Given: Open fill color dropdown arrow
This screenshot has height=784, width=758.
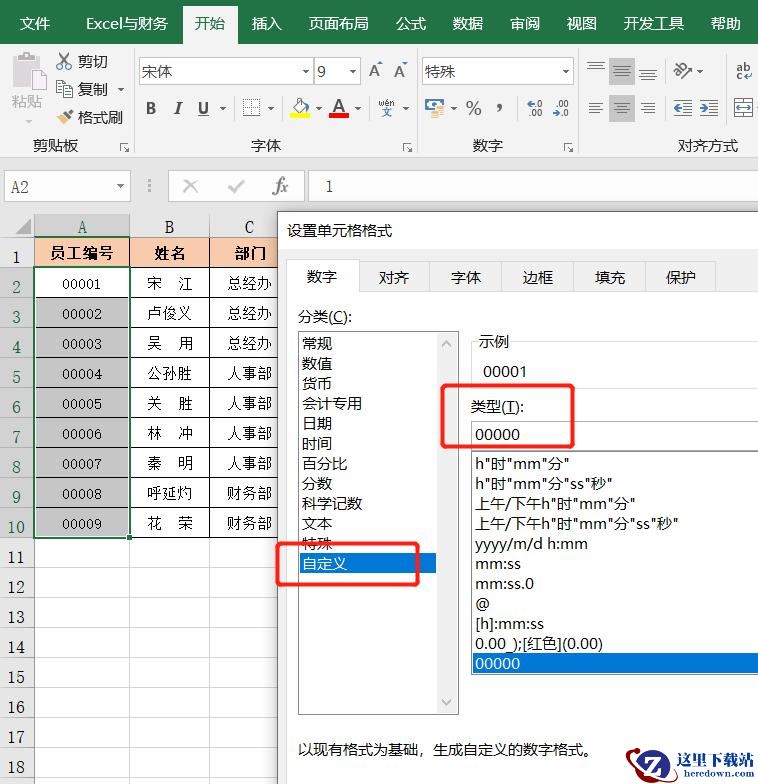Looking at the screenshot, I should pyautogui.click(x=318, y=108).
